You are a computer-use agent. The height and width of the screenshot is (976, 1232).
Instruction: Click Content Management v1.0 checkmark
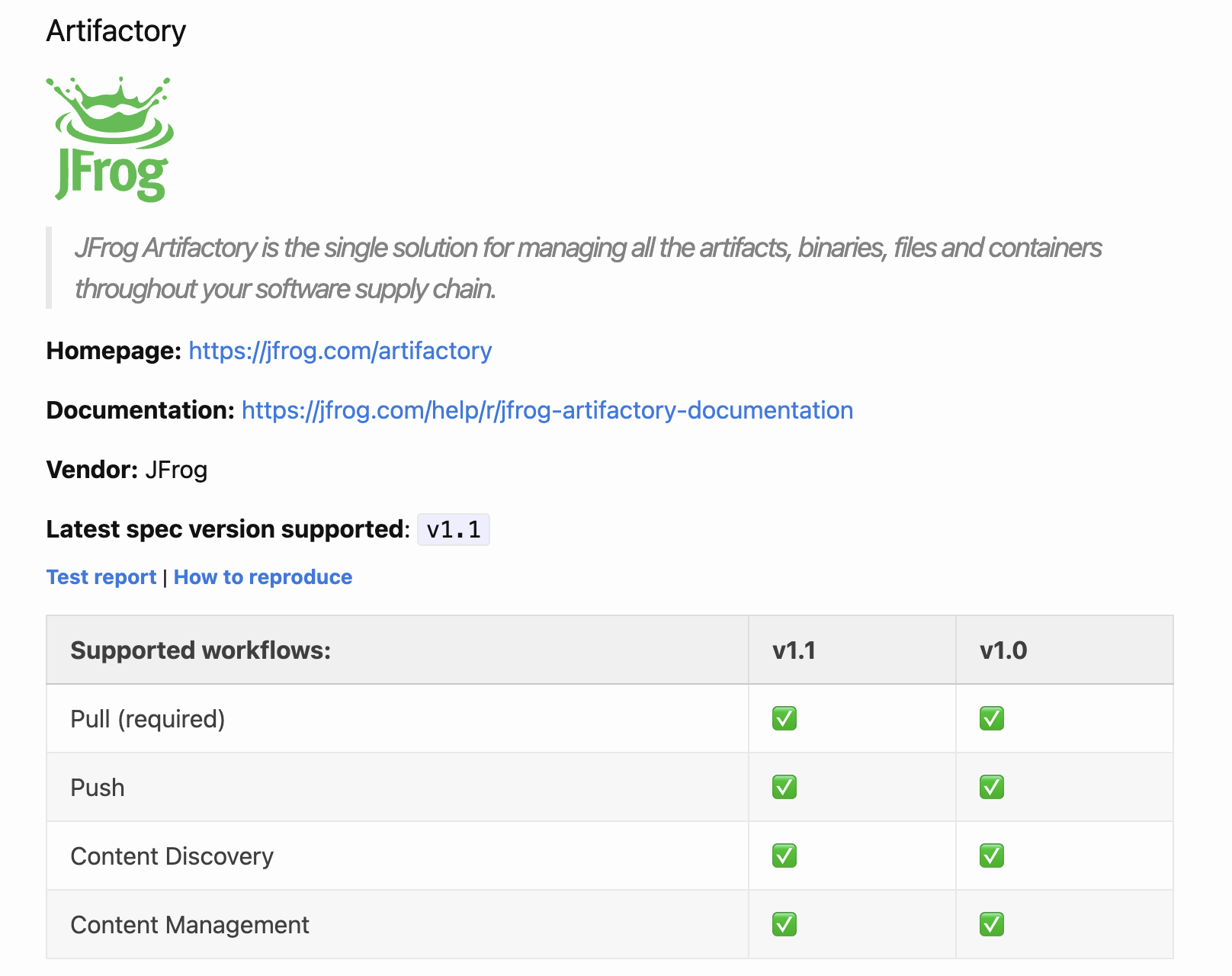pos(991,924)
